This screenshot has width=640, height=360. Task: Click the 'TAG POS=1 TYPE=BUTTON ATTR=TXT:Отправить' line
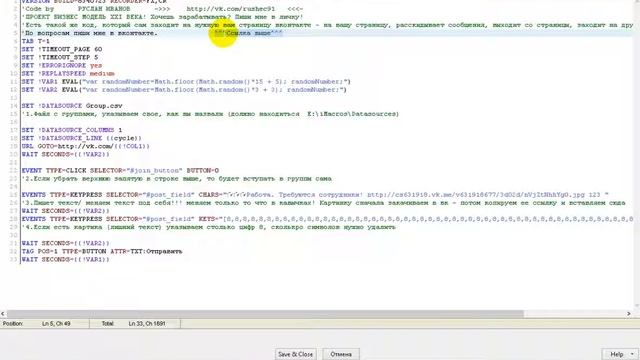pyautogui.click(x=102, y=251)
